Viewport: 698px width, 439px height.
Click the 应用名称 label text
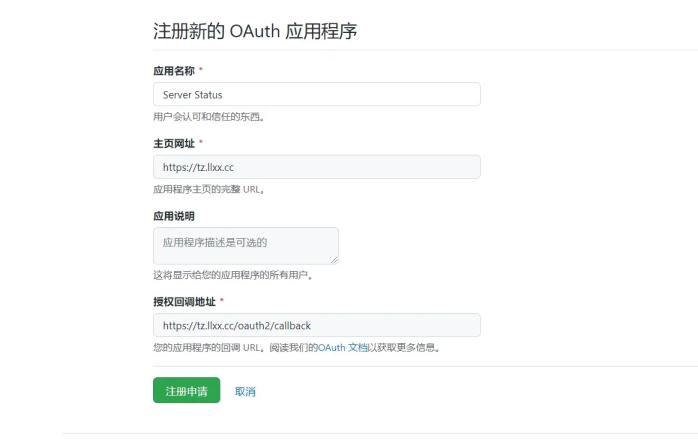pos(174,71)
